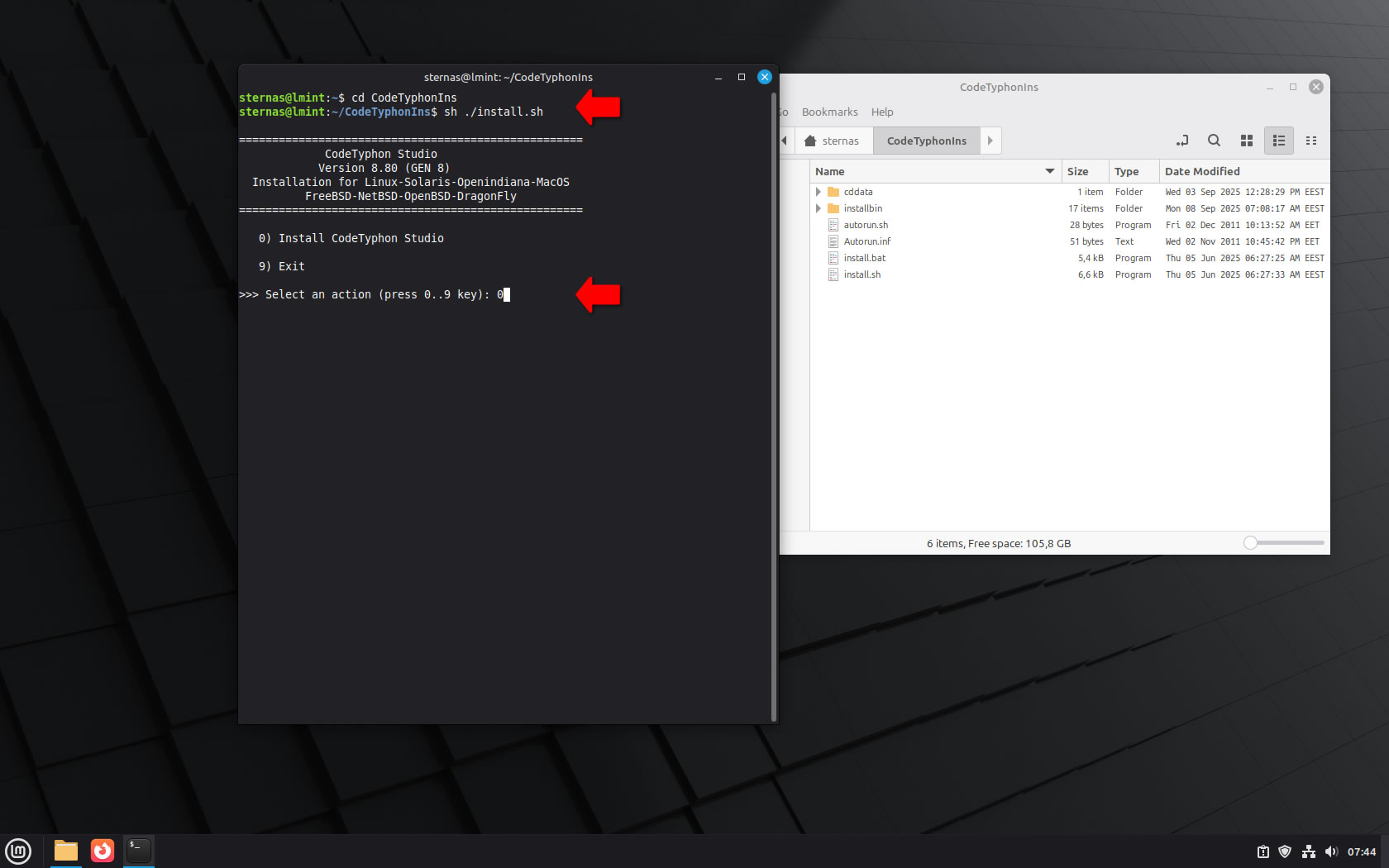Close the terminal window
Viewport: 1389px width, 868px height.
pos(765,77)
